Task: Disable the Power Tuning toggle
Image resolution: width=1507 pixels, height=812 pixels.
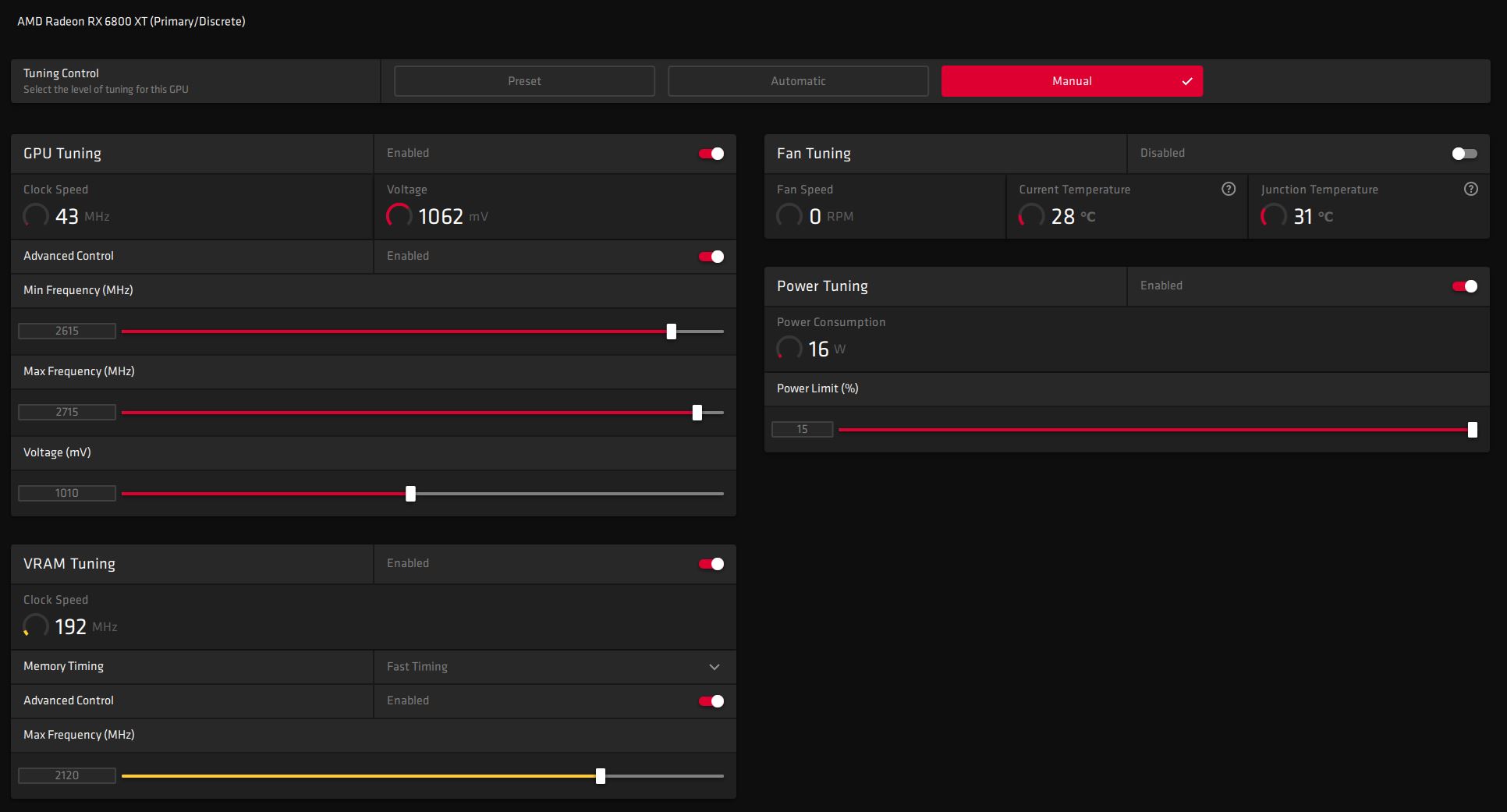Action: coord(1465,286)
